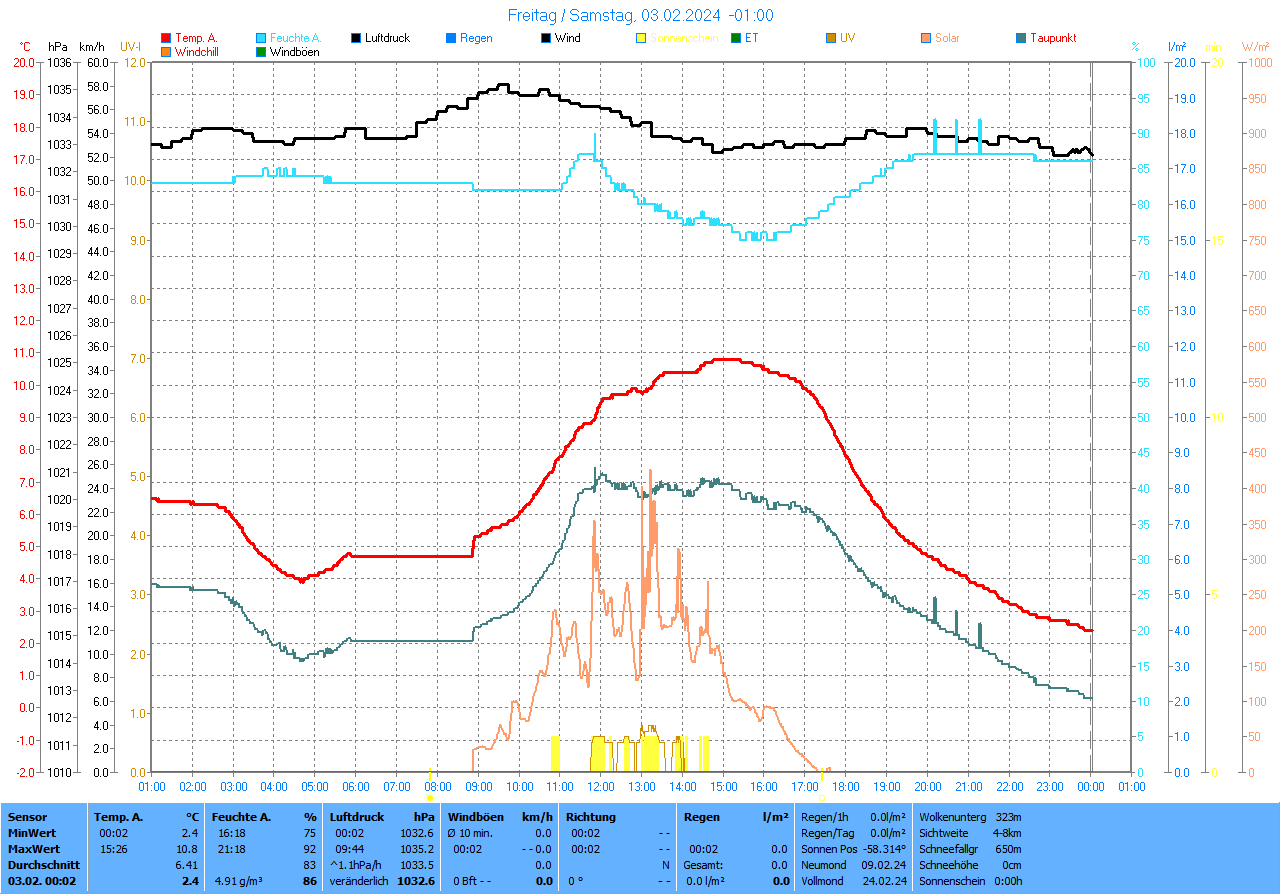Click the green ET legend swatch
Screen dimensions: 1280x894
coord(736,38)
